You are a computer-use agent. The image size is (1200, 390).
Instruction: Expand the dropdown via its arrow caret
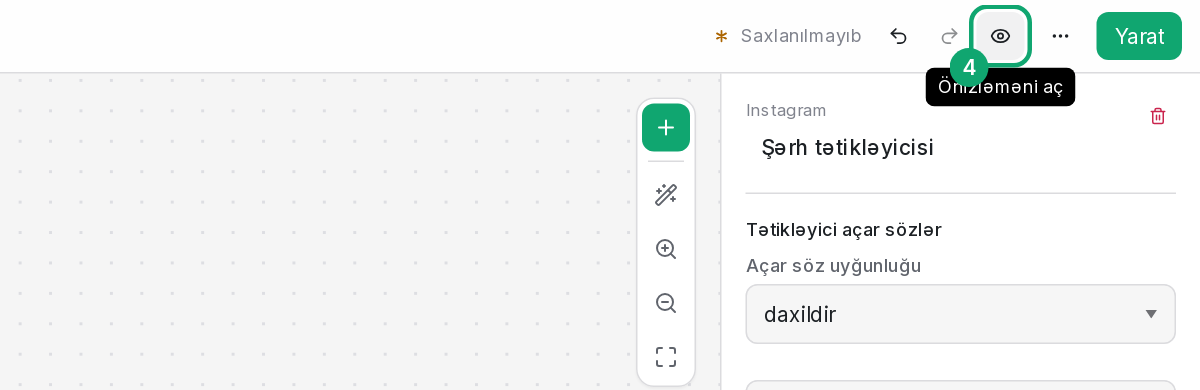coord(1151,314)
